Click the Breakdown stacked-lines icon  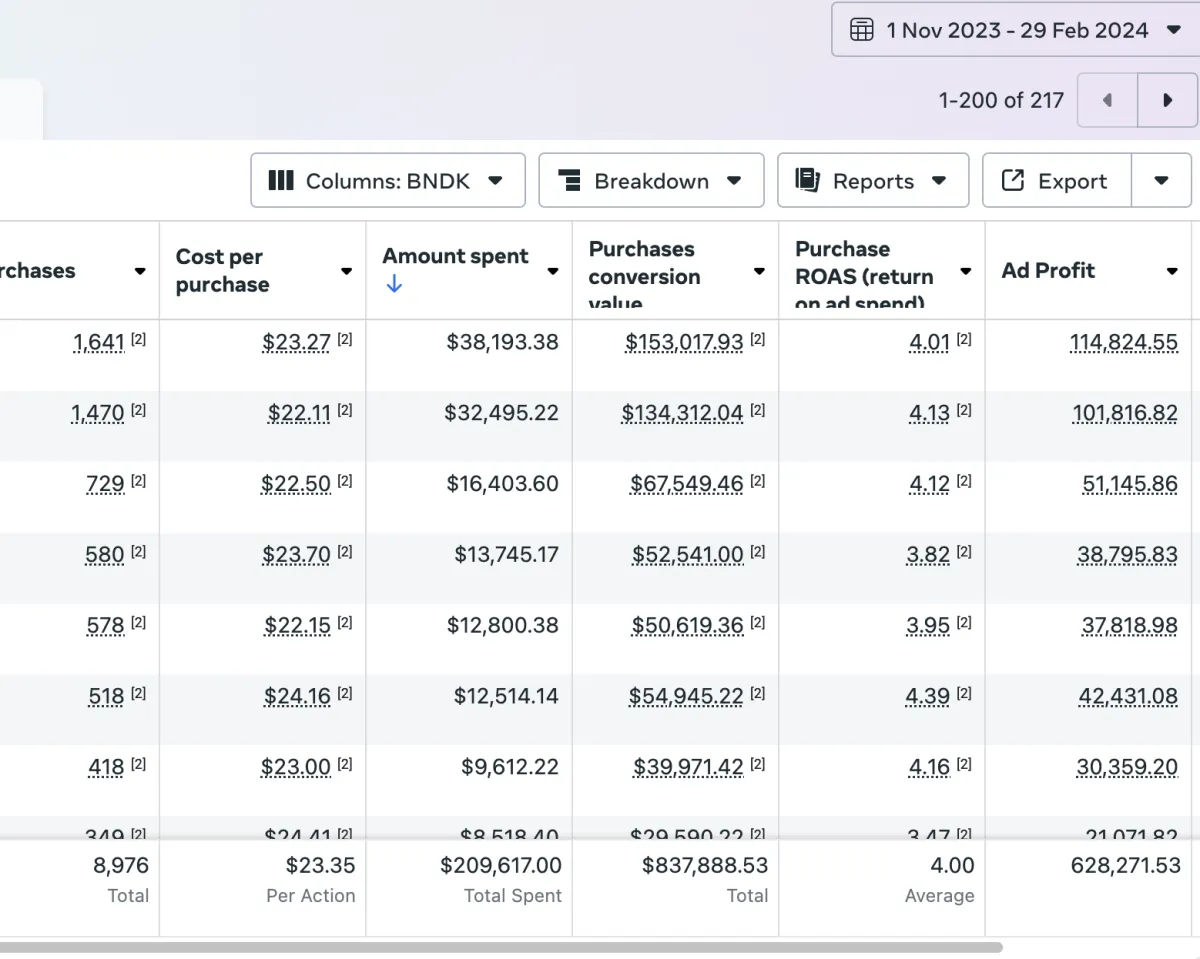[x=570, y=181]
